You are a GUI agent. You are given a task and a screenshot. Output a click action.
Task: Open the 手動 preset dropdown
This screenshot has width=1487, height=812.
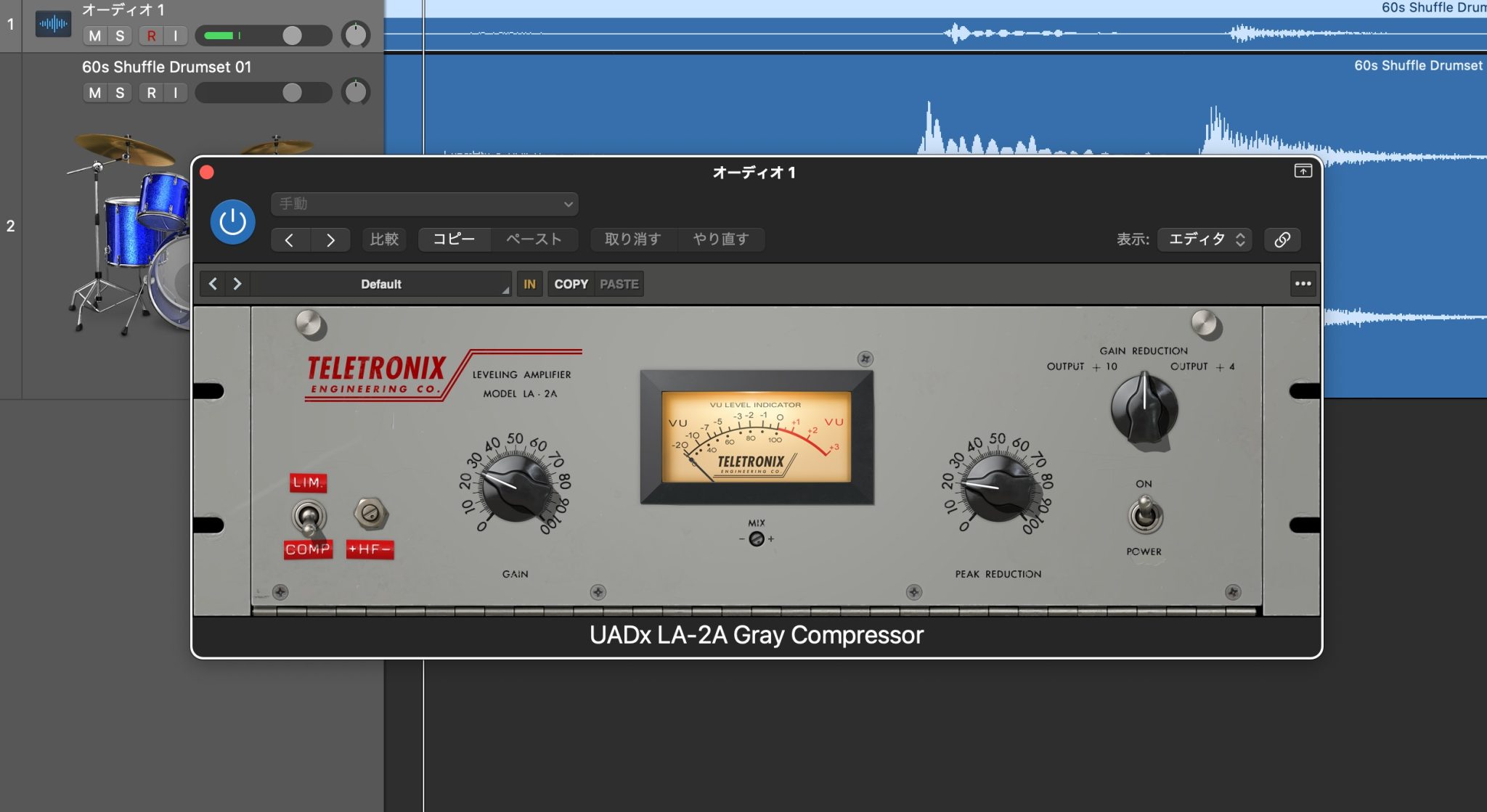click(423, 204)
